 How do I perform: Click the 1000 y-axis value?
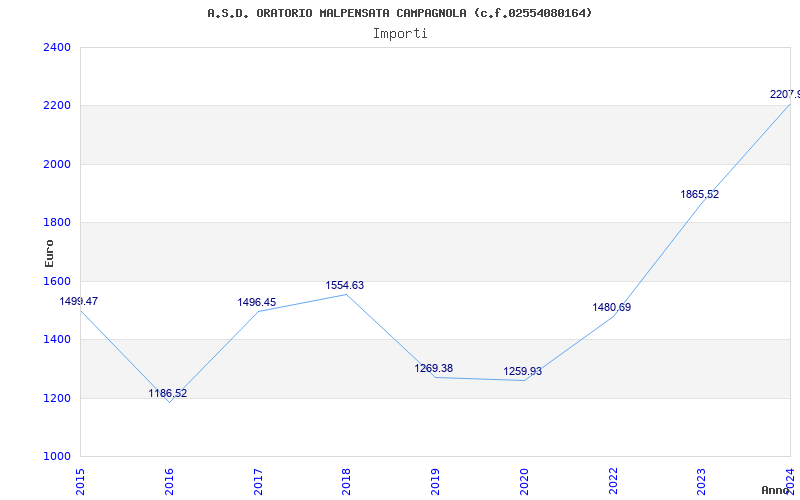point(57,456)
